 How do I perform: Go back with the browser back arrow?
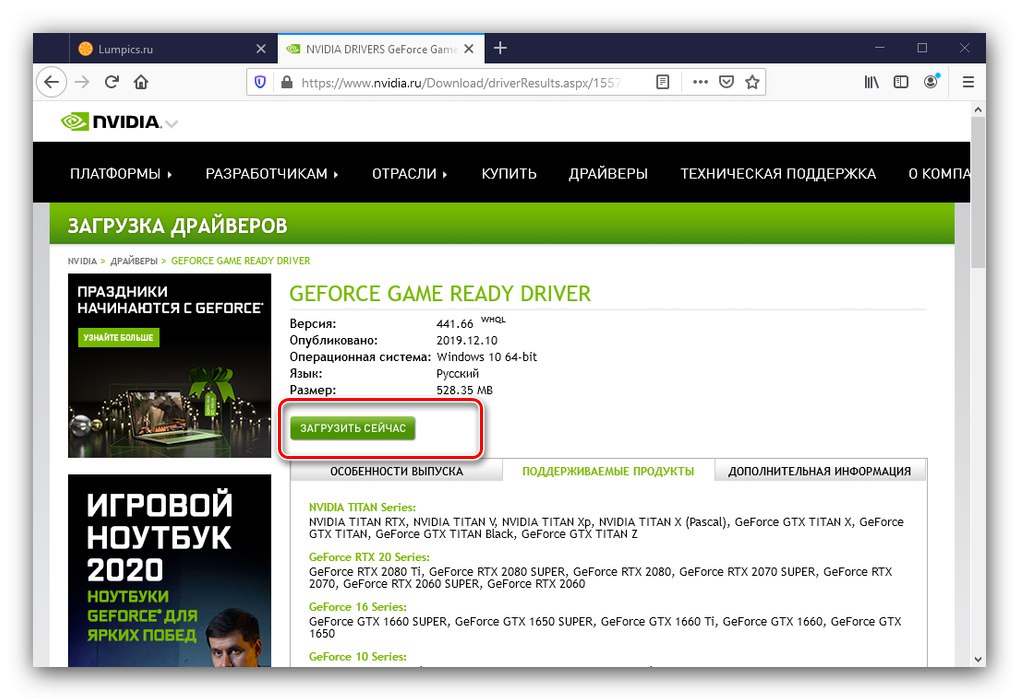coord(51,83)
